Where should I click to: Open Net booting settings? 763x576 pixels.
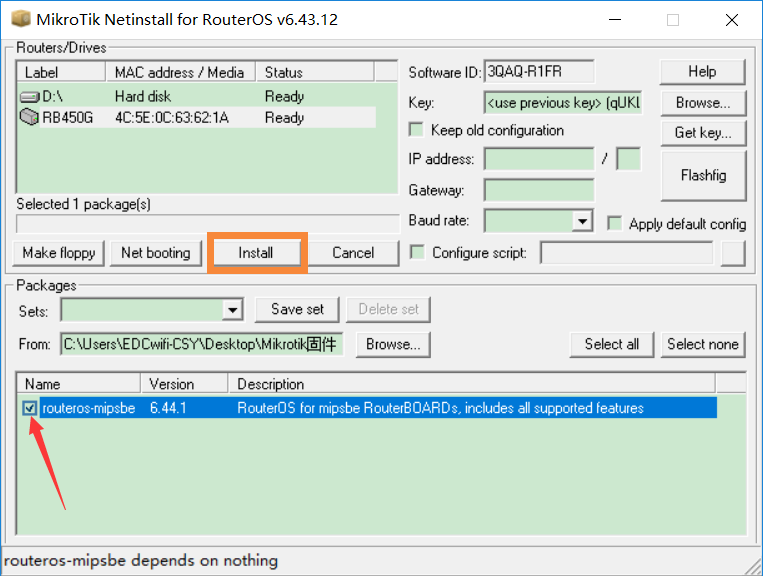click(156, 252)
